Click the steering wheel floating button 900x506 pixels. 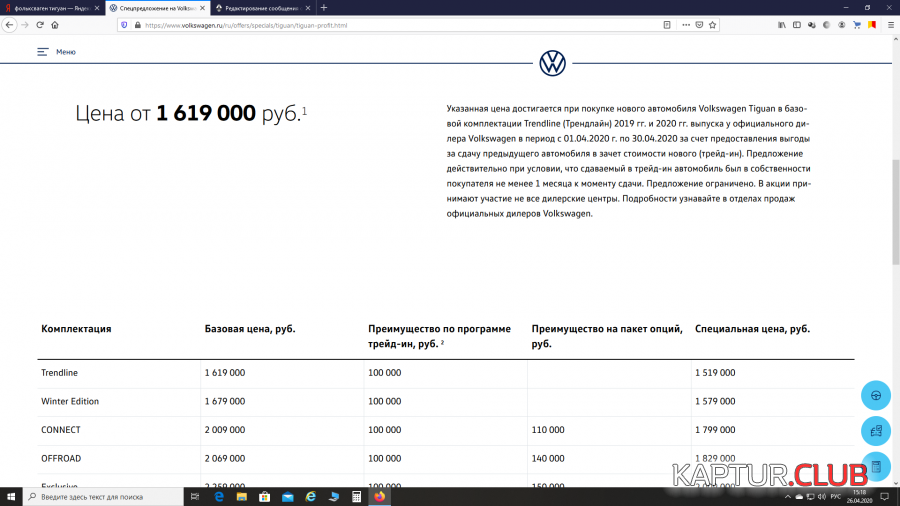[876, 395]
